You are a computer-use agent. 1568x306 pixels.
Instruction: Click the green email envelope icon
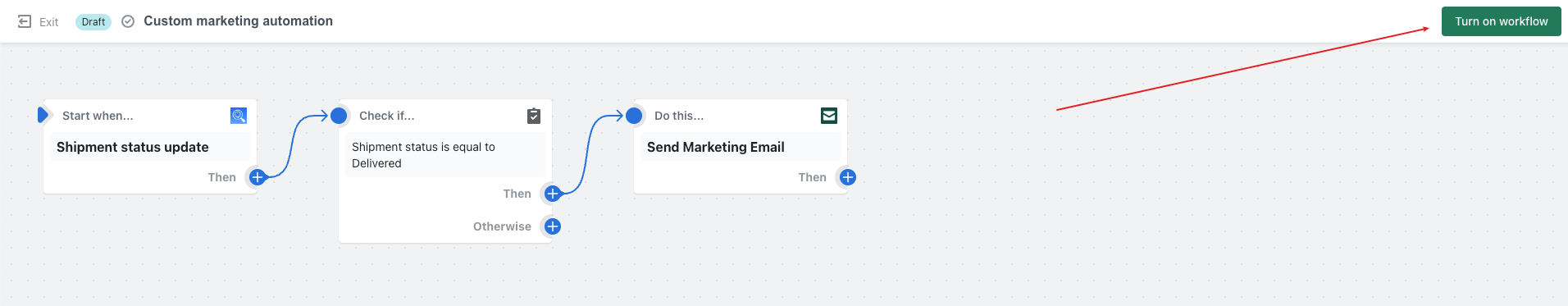[x=829, y=116]
